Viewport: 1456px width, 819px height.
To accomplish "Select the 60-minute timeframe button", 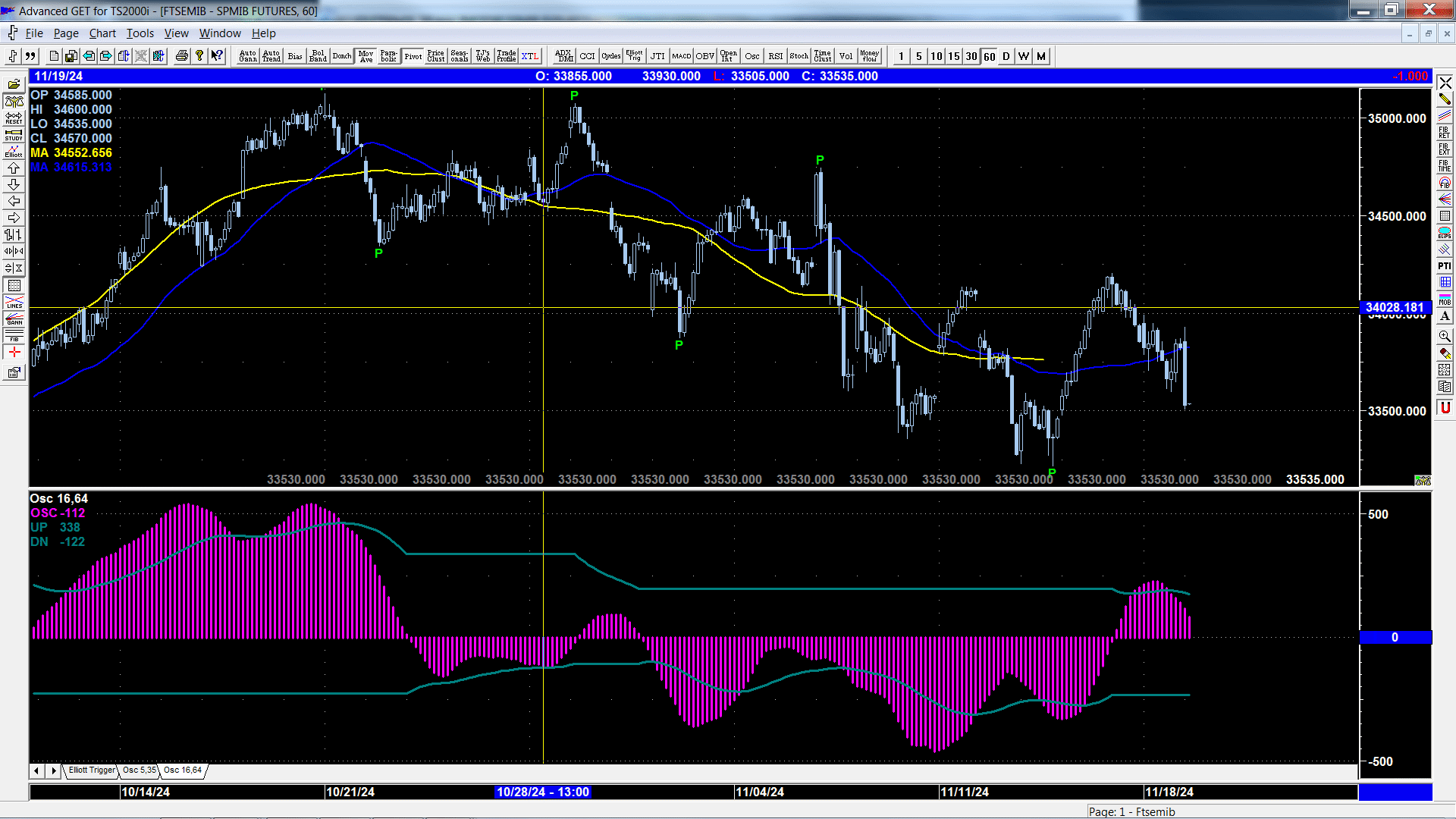I will coord(989,56).
